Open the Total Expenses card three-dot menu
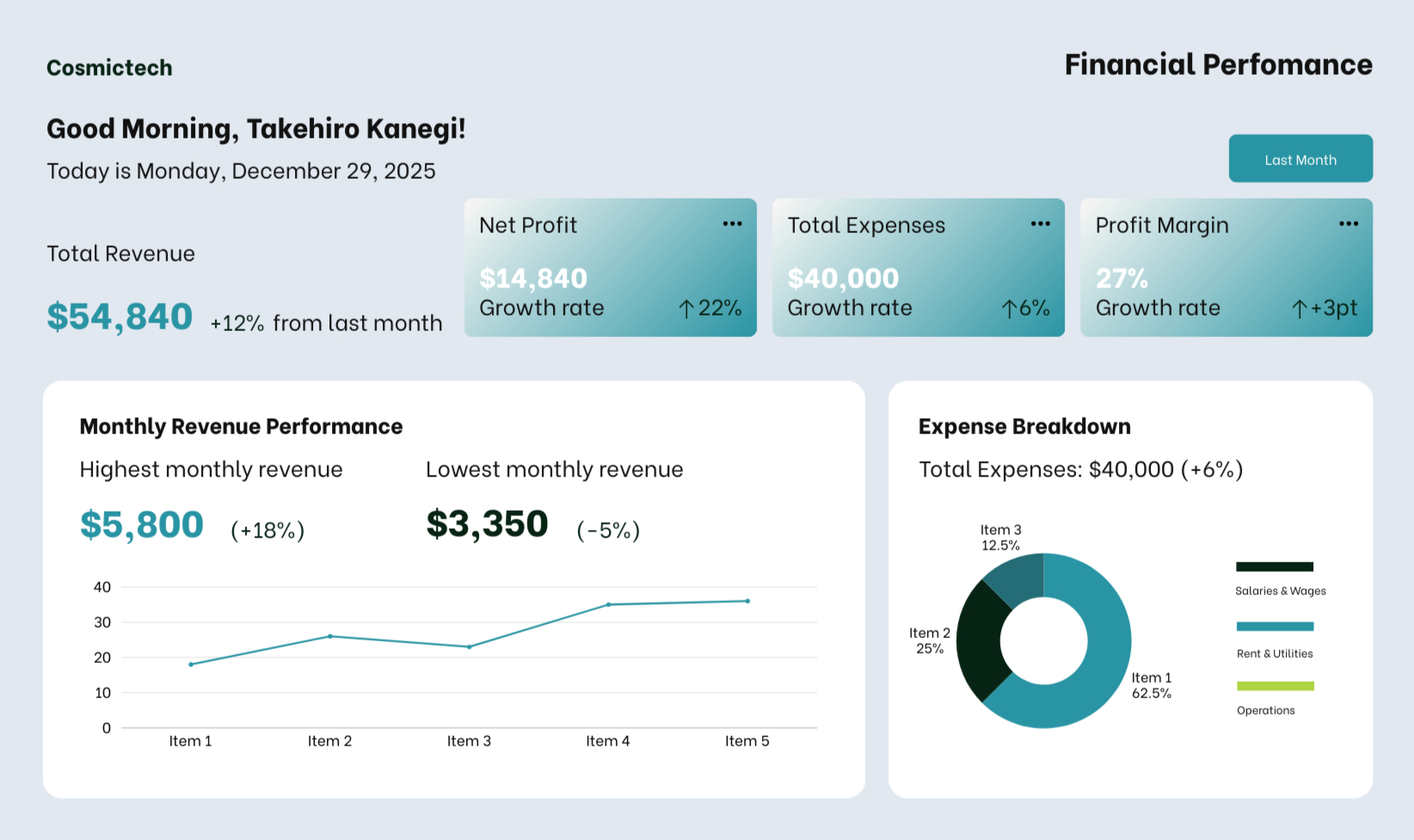 point(1040,224)
